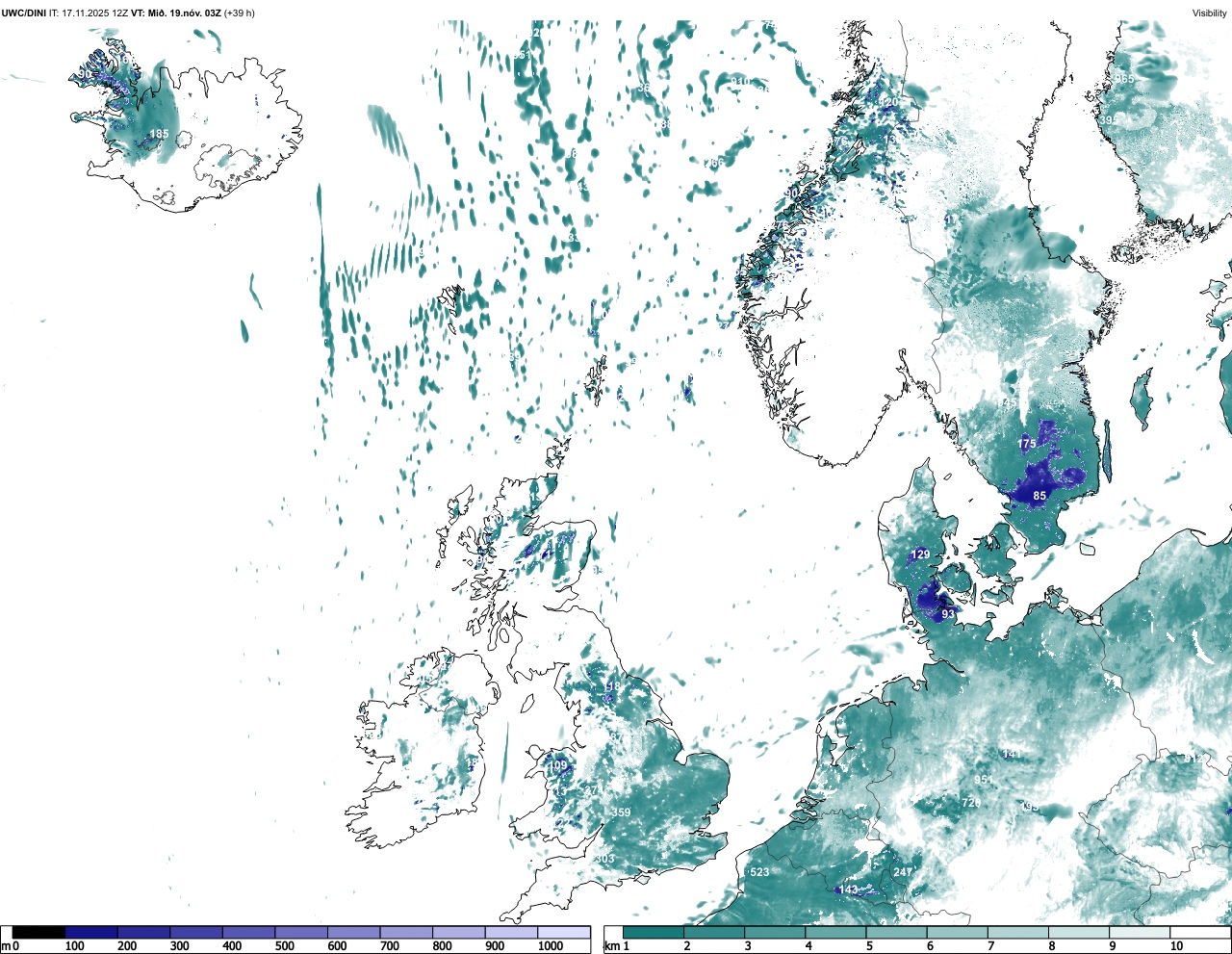Click the '185' value over Iceland

pyautogui.click(x=159, y=135)
